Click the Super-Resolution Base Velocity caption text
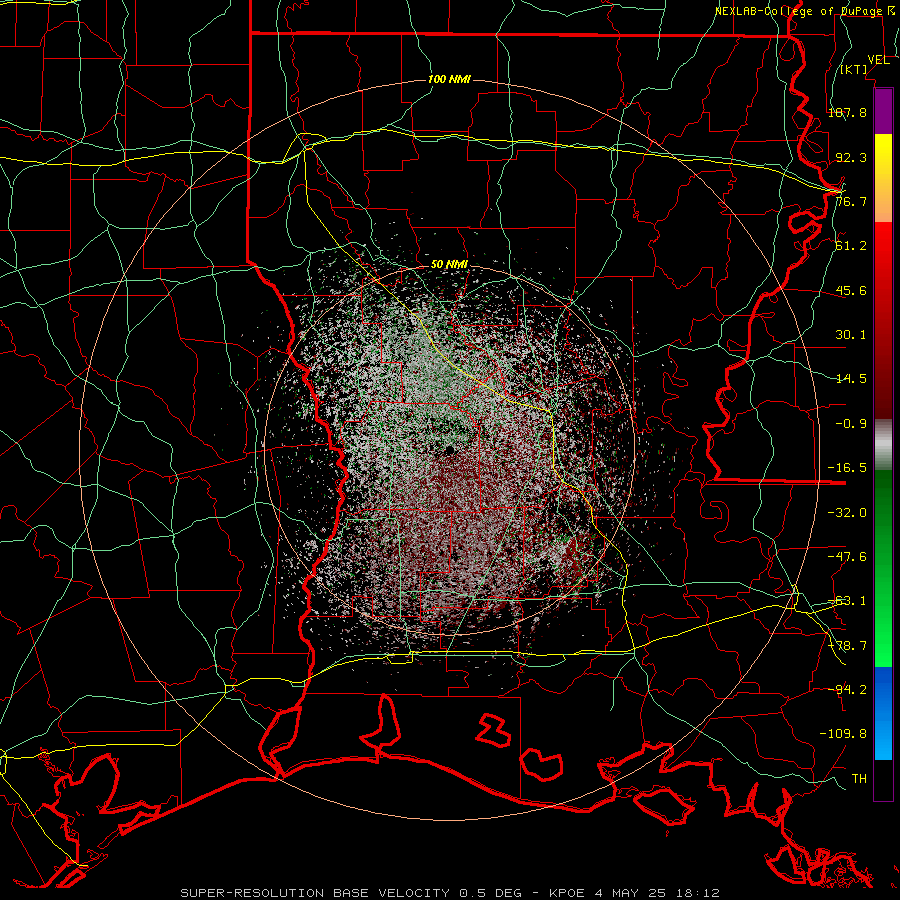This screenshot has height=900, width=900. point(450,893)
